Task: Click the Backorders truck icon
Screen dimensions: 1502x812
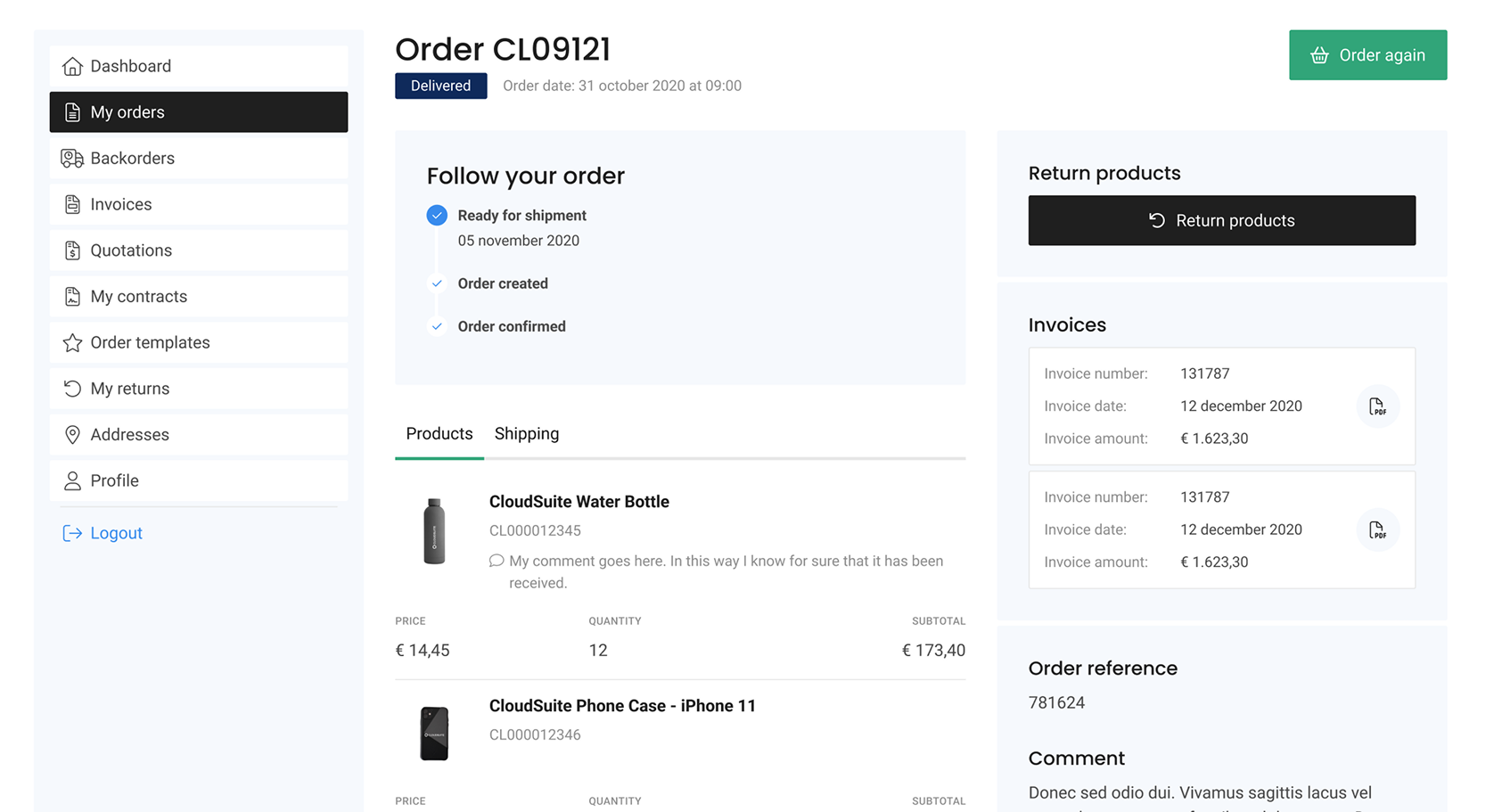Action: tap(72, 159)
